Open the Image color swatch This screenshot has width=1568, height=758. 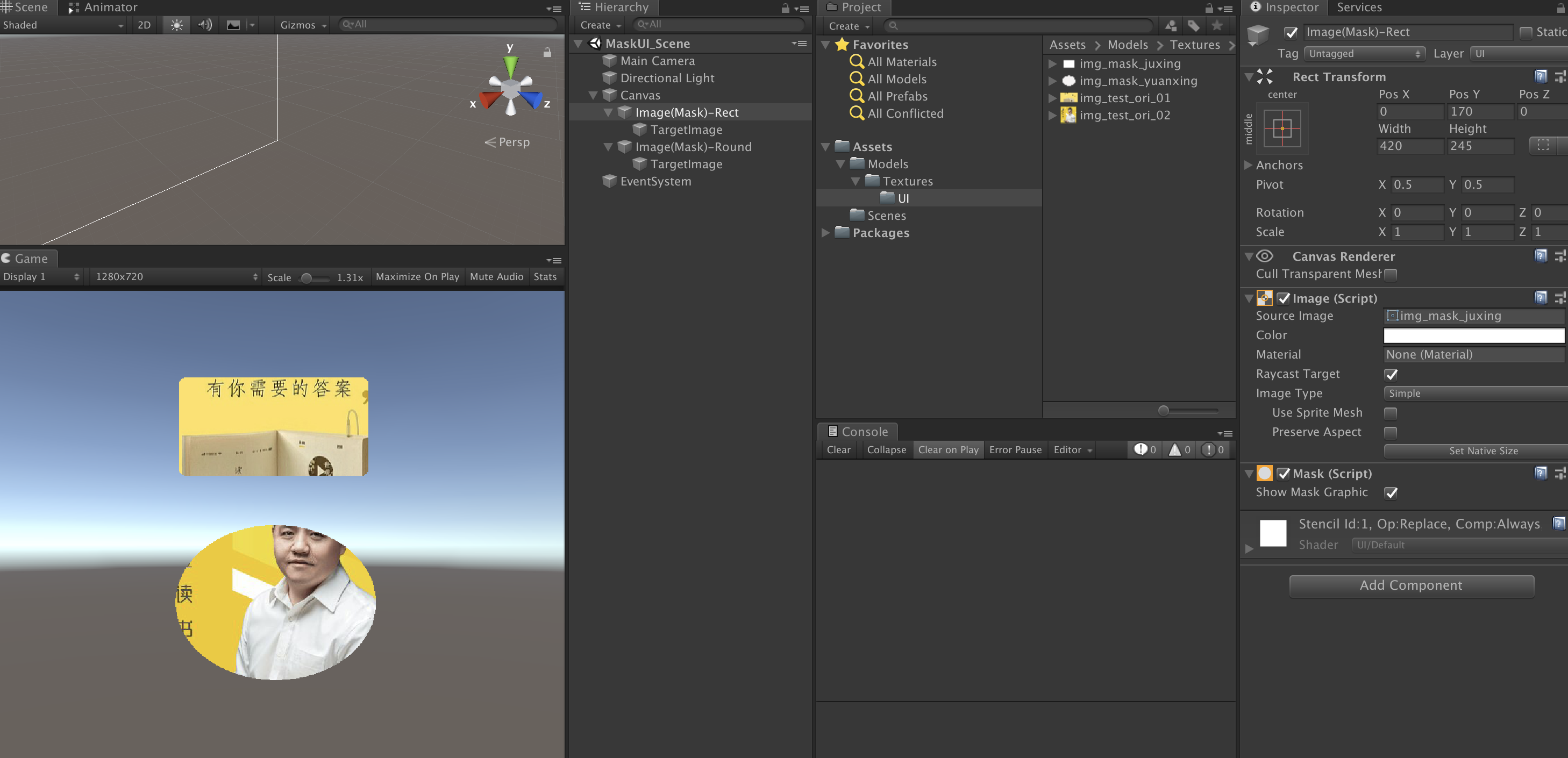click(x=1473, y=335)
